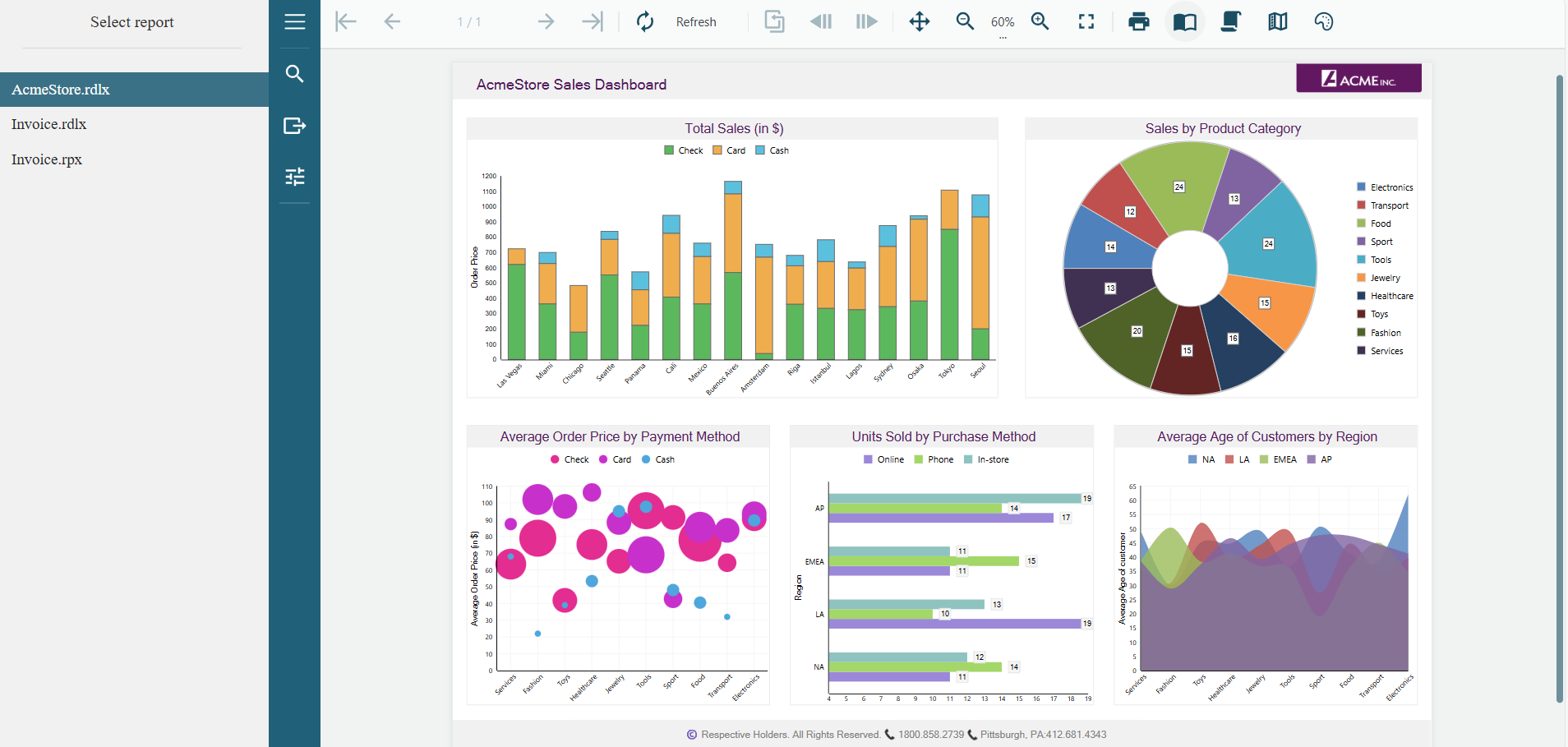Viewport: 1568px width, 747px height.
Task: Print the report using printer icon
Action: [x=1138, y=22]
